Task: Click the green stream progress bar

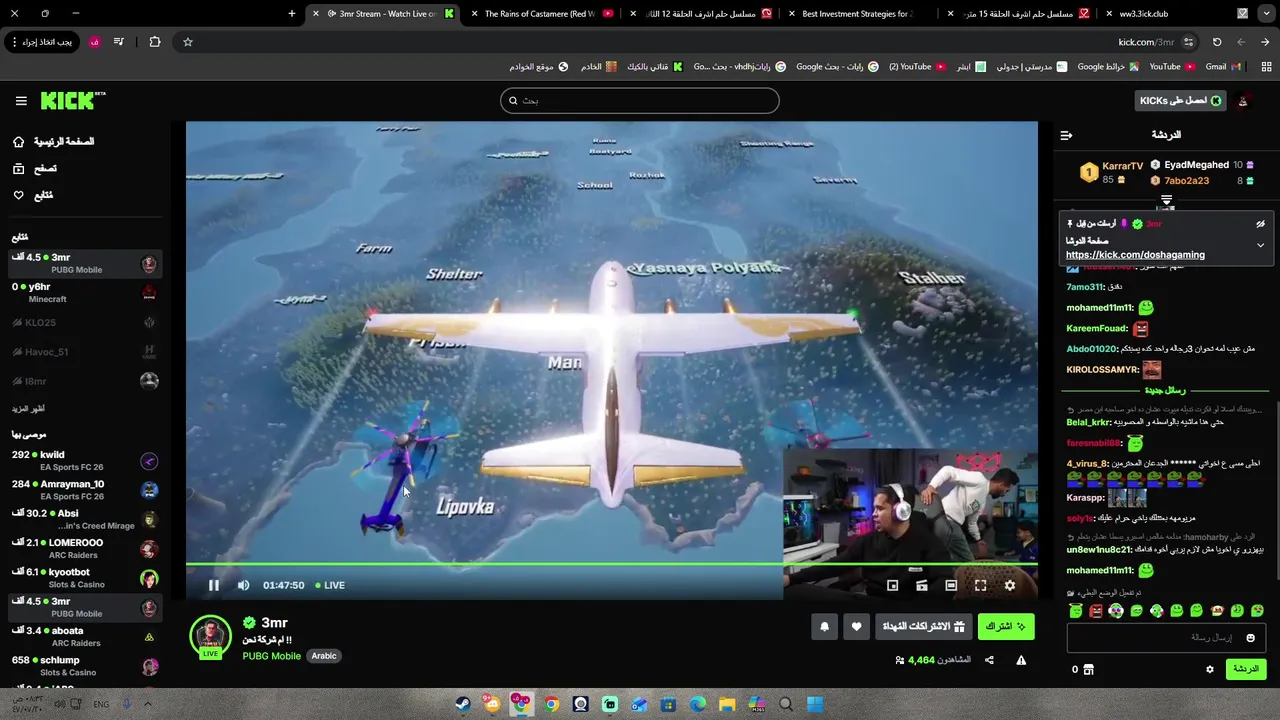Action: 611,565
